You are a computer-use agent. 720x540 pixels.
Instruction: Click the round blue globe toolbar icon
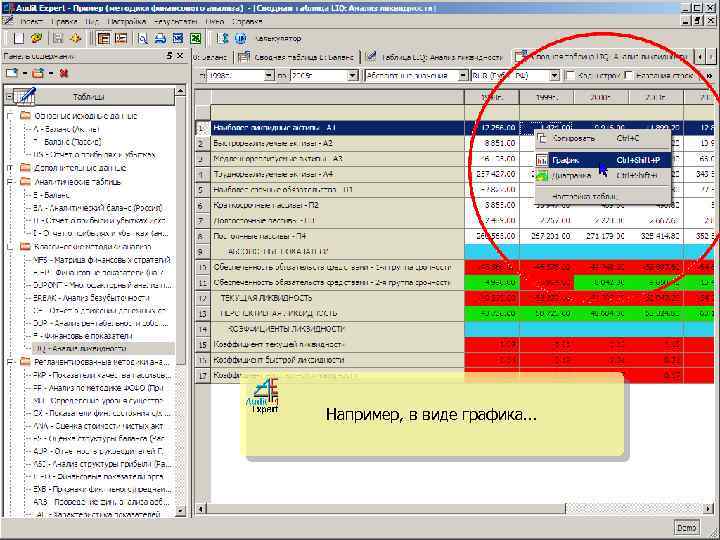241,39
